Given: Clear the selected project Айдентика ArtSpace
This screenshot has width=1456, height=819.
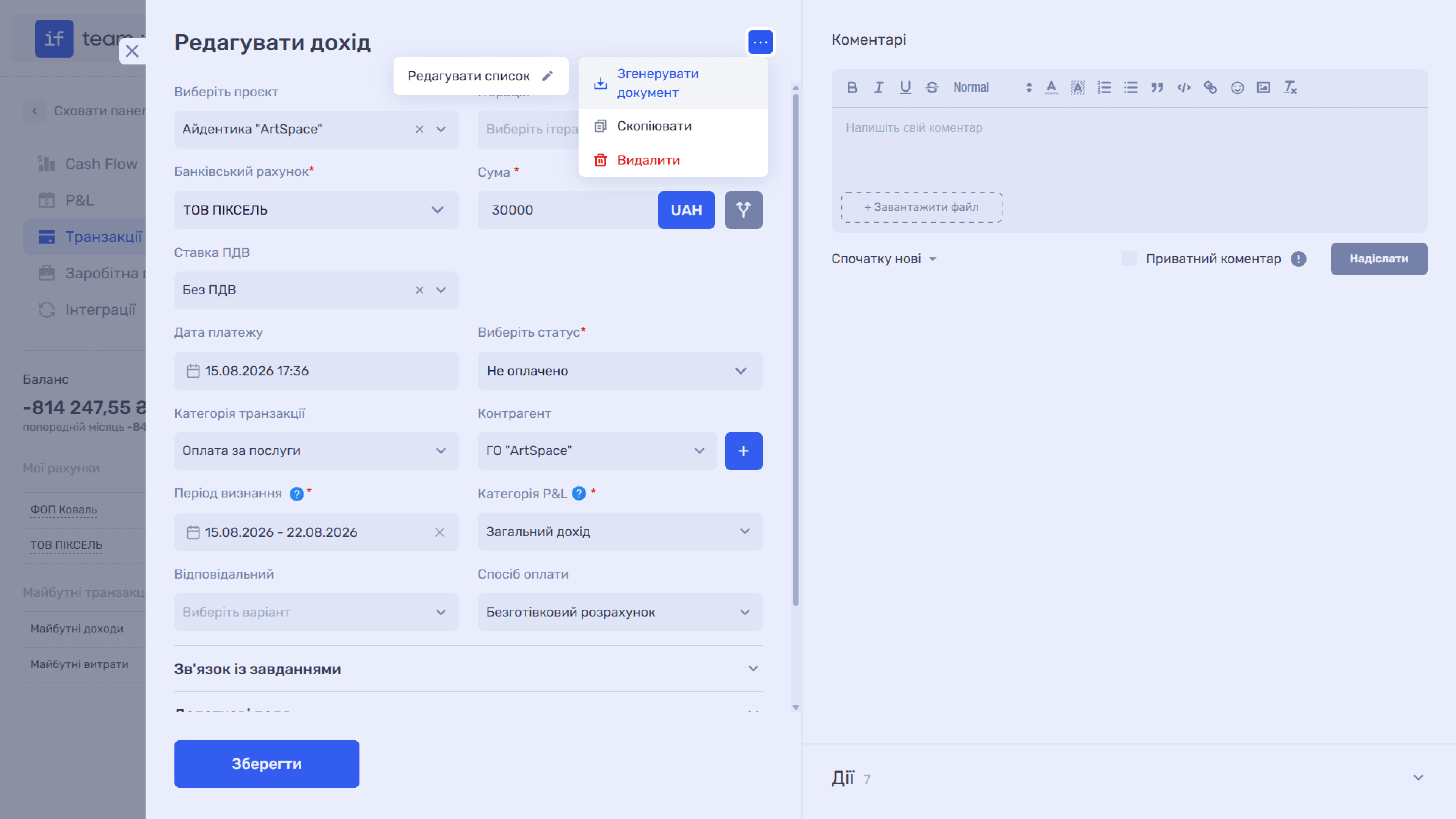Looking at the screenshot, I should pyautogui.click(x=419, y=129).
